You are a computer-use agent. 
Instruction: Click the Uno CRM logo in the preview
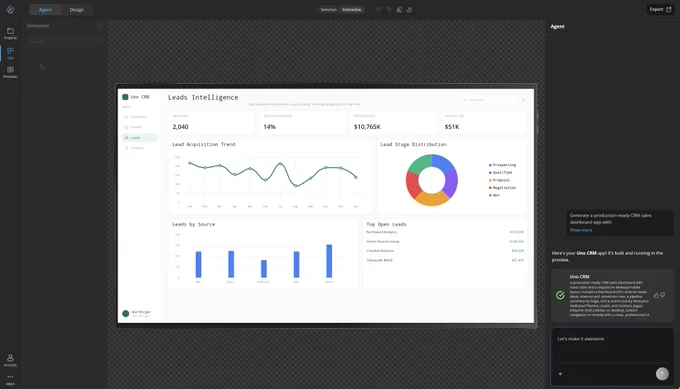125,97
